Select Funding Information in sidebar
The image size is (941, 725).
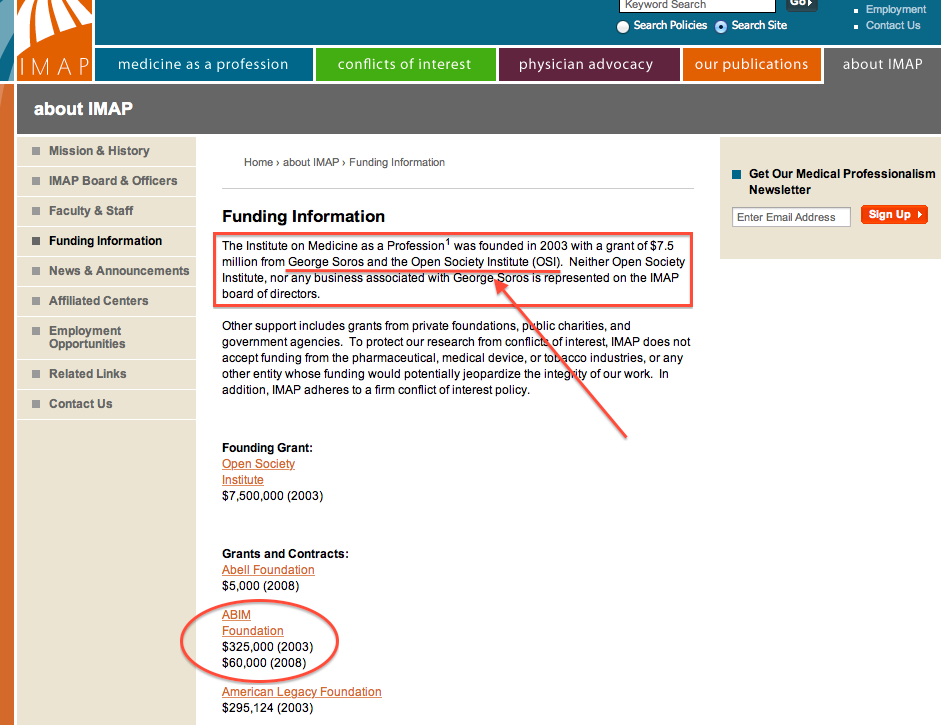105,241
